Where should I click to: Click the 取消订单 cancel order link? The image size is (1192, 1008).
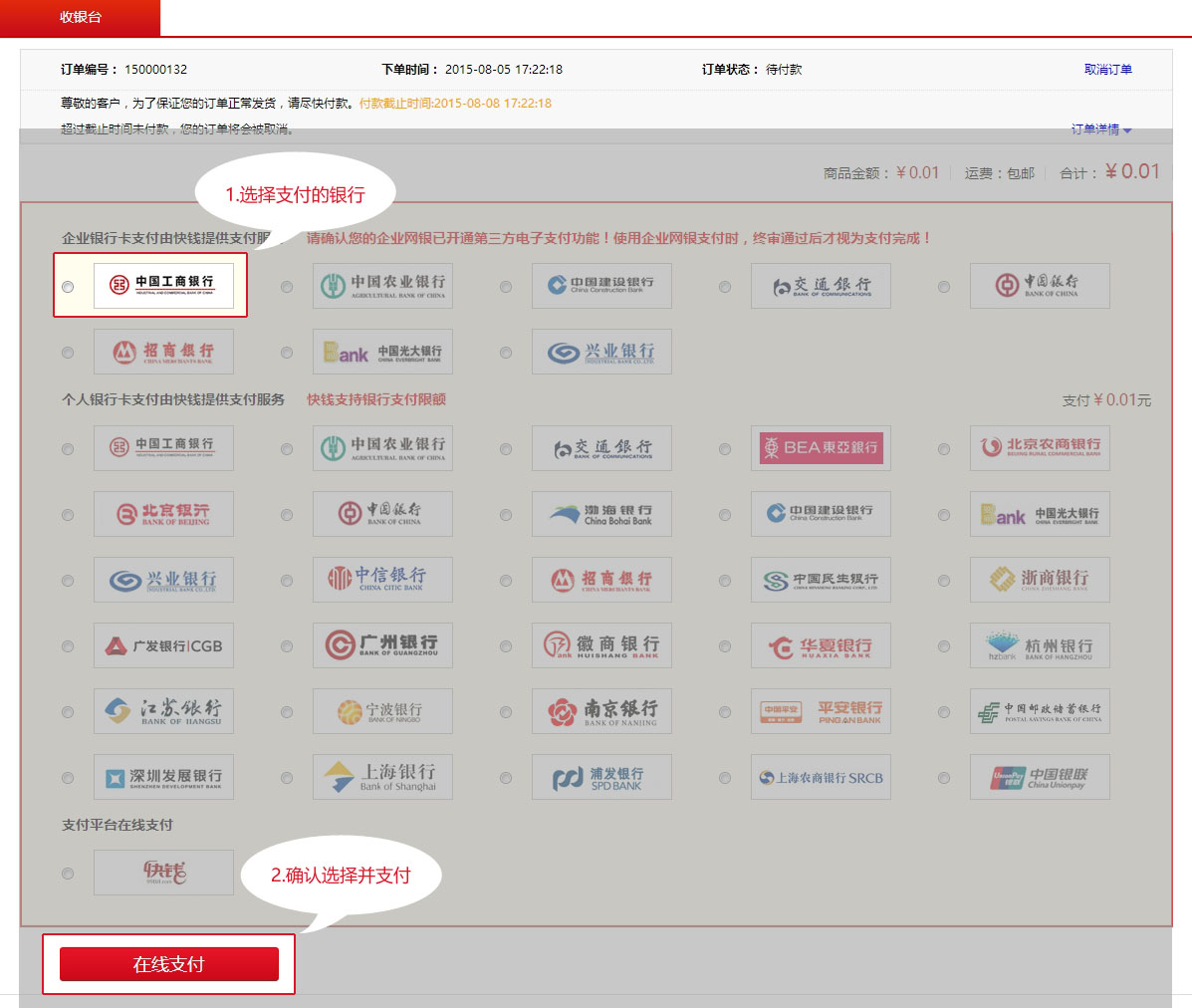pyautogui.click(x=1107, y=69)
